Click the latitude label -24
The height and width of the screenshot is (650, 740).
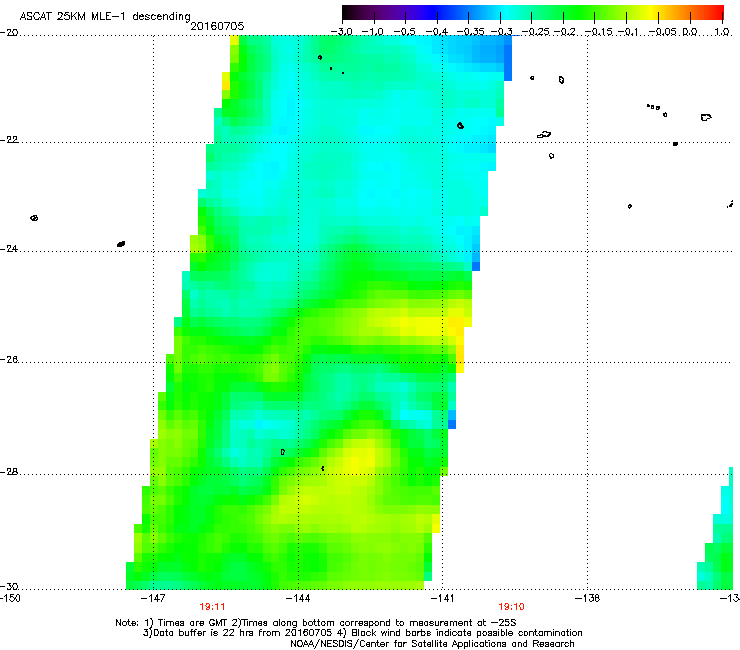9,248
